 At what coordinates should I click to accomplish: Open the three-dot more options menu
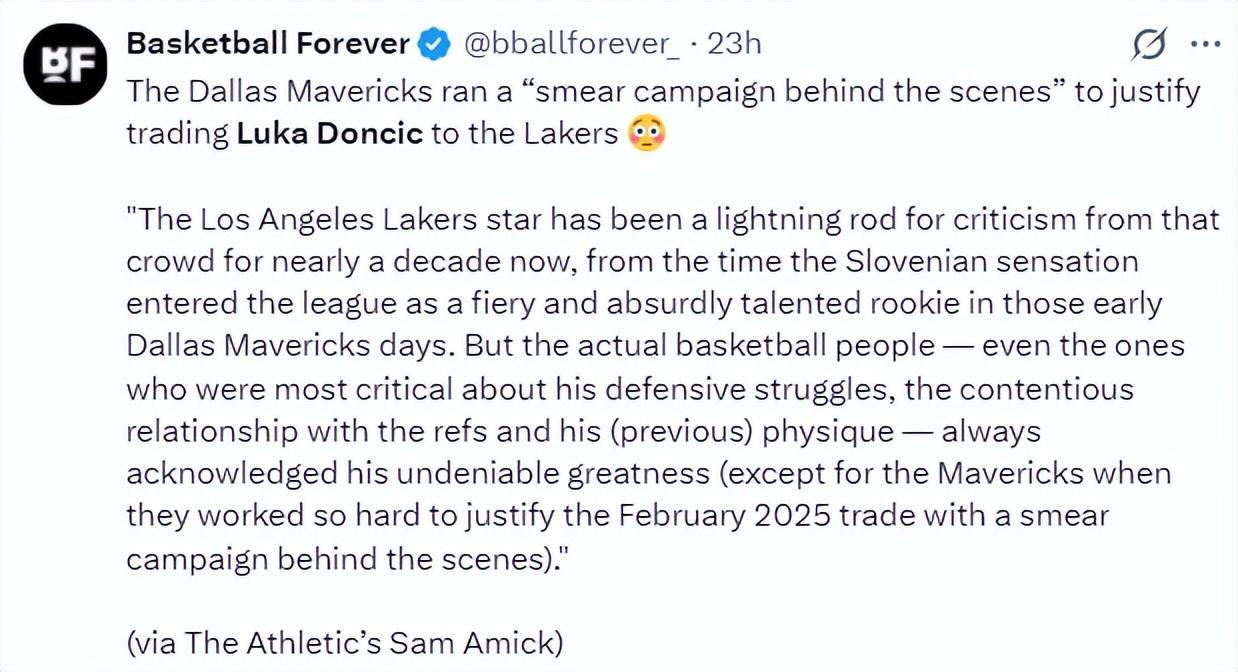point(1205,44)
